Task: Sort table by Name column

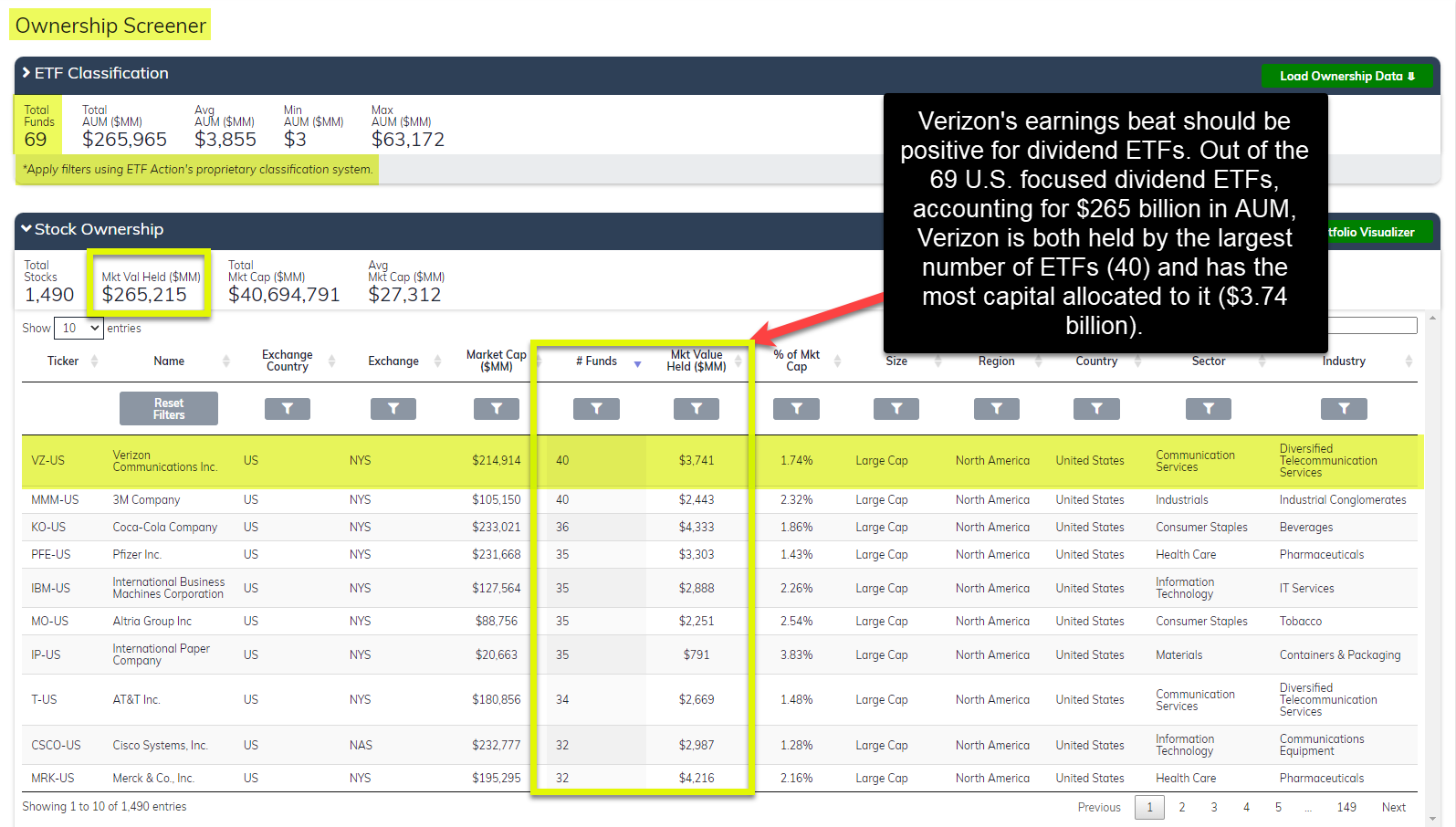Action: (x=169, y=361)
